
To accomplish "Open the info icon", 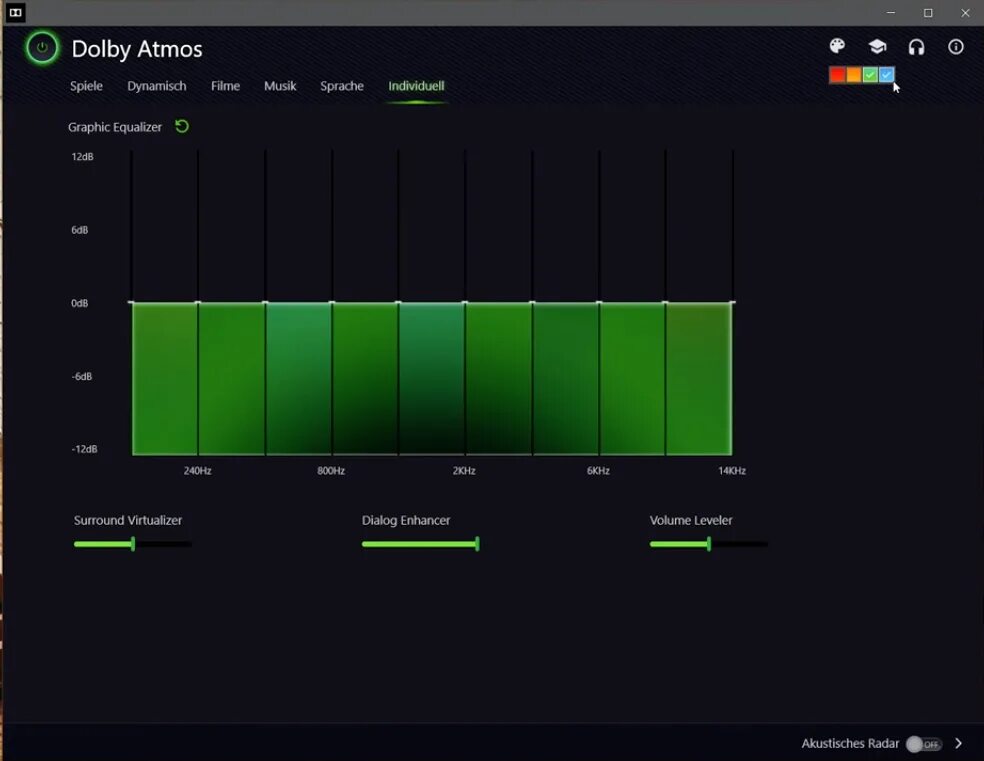I will [x=956, y=47].
